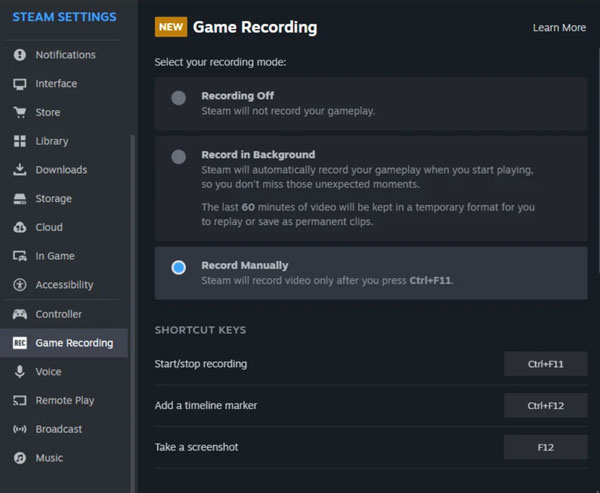Switch to Music settings

click(x=64, y=458)
